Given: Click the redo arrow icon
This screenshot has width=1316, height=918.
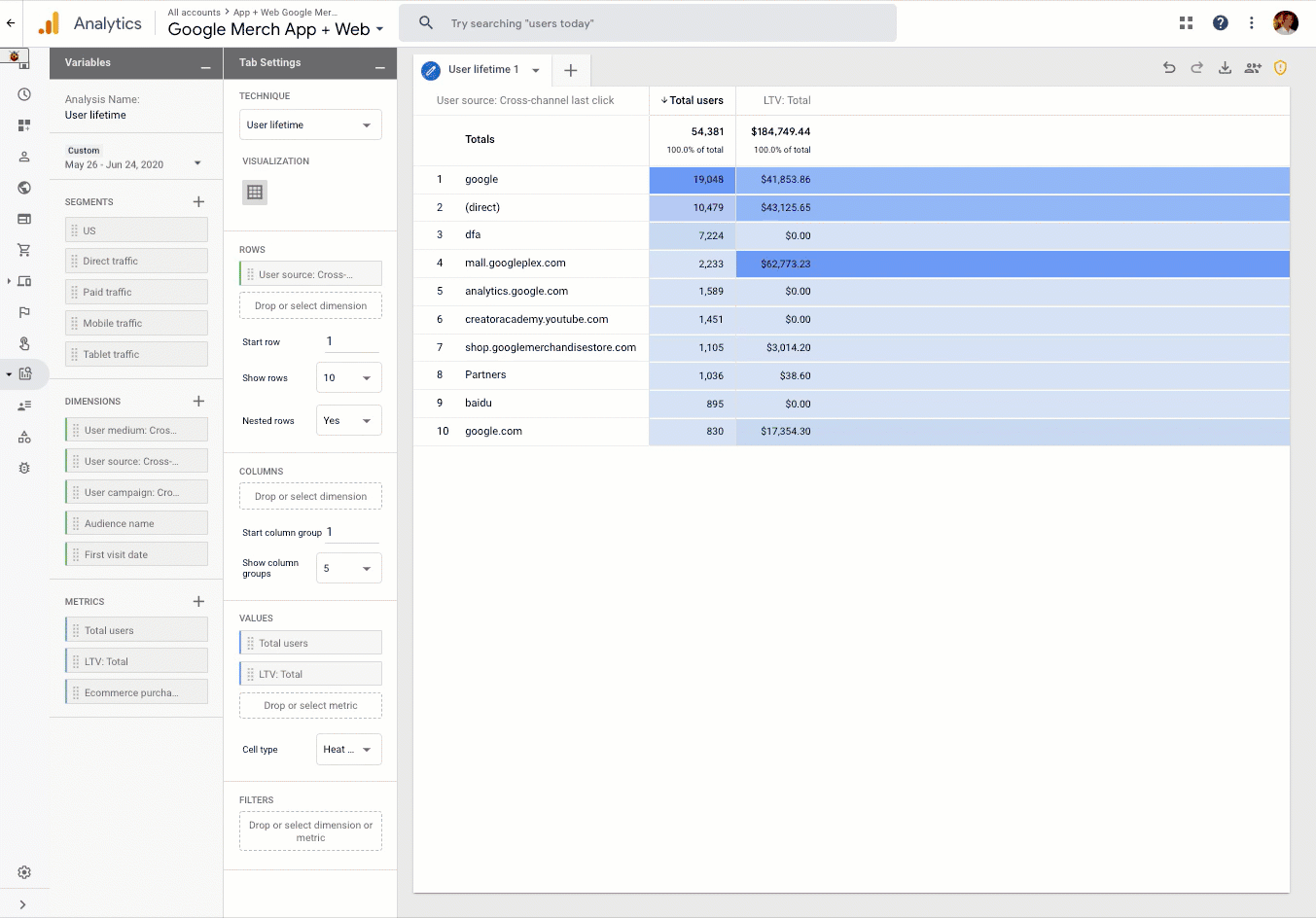Looking at the screenshot, I should point(1196,68).
